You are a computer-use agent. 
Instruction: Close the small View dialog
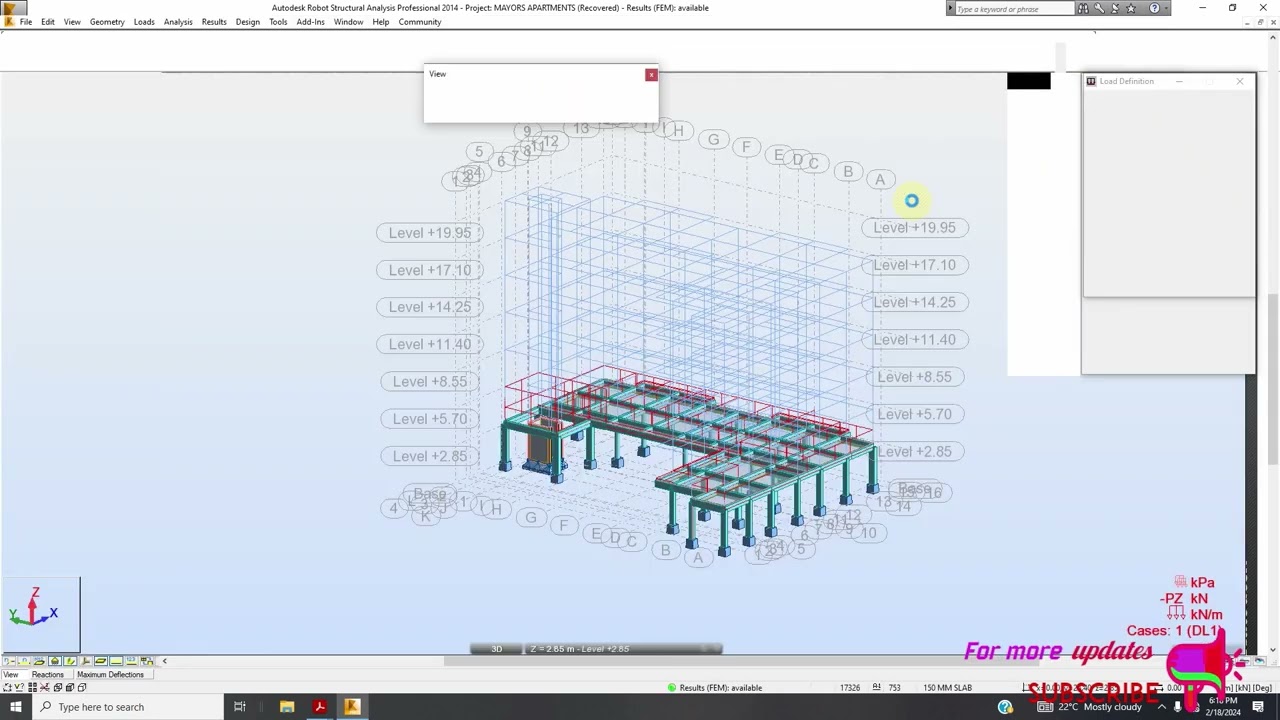click(651, 74)
